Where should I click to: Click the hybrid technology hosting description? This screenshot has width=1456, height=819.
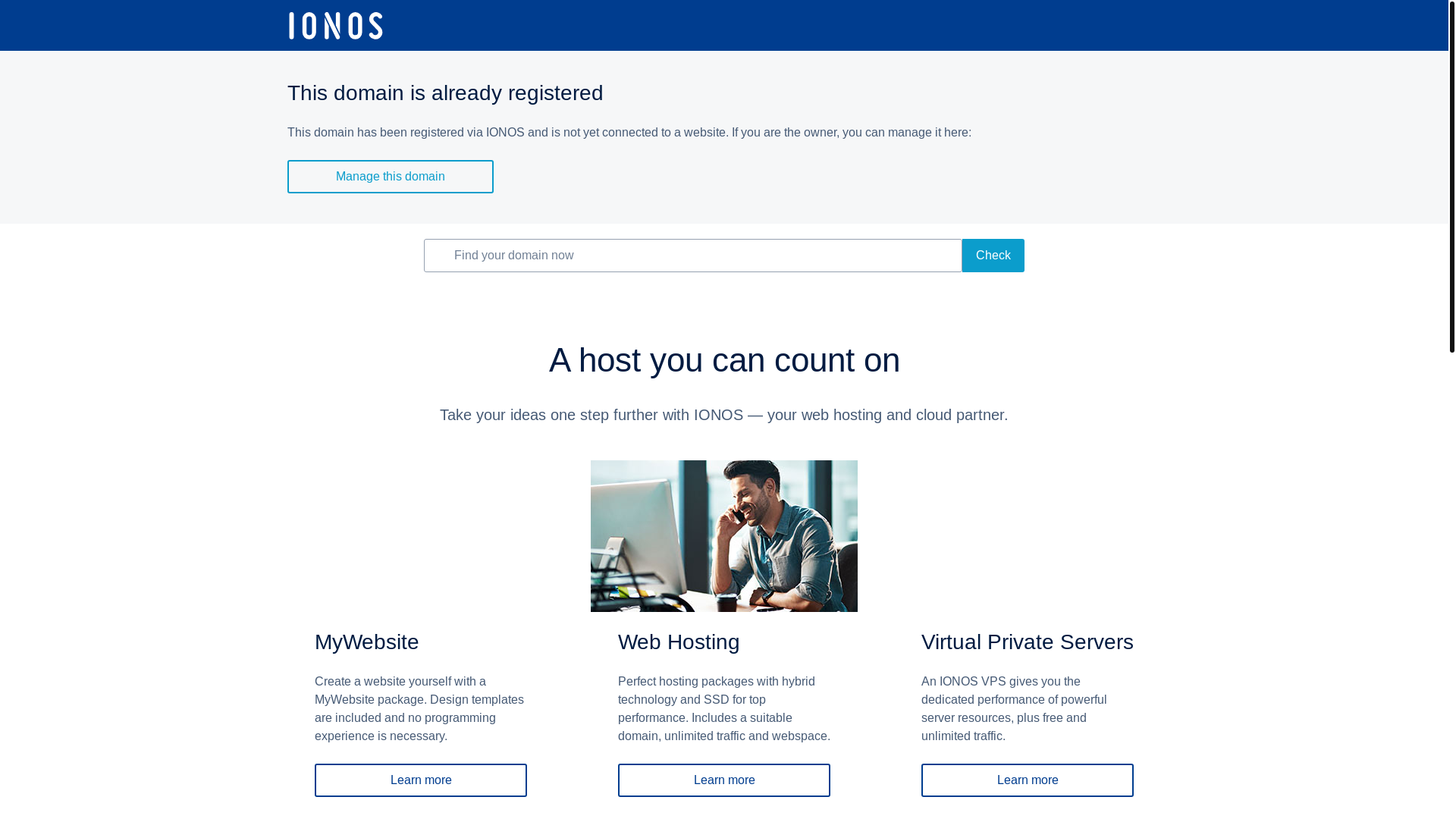tap(724, 709)
